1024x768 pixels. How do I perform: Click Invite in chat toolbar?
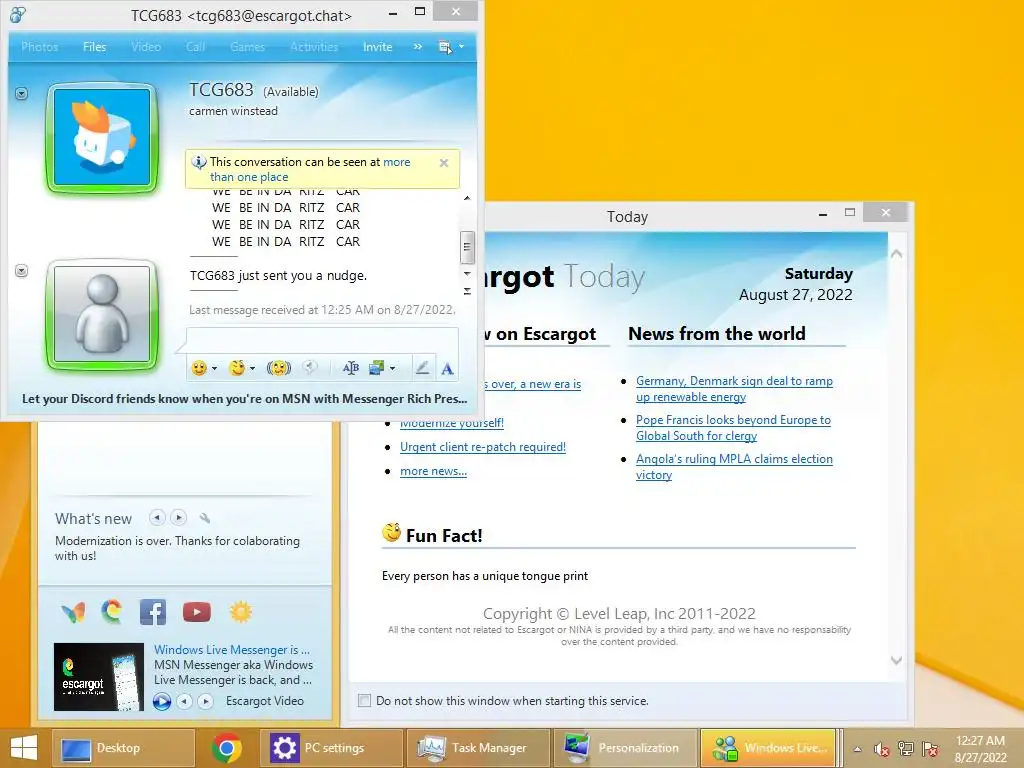click(x=377, y=47)
